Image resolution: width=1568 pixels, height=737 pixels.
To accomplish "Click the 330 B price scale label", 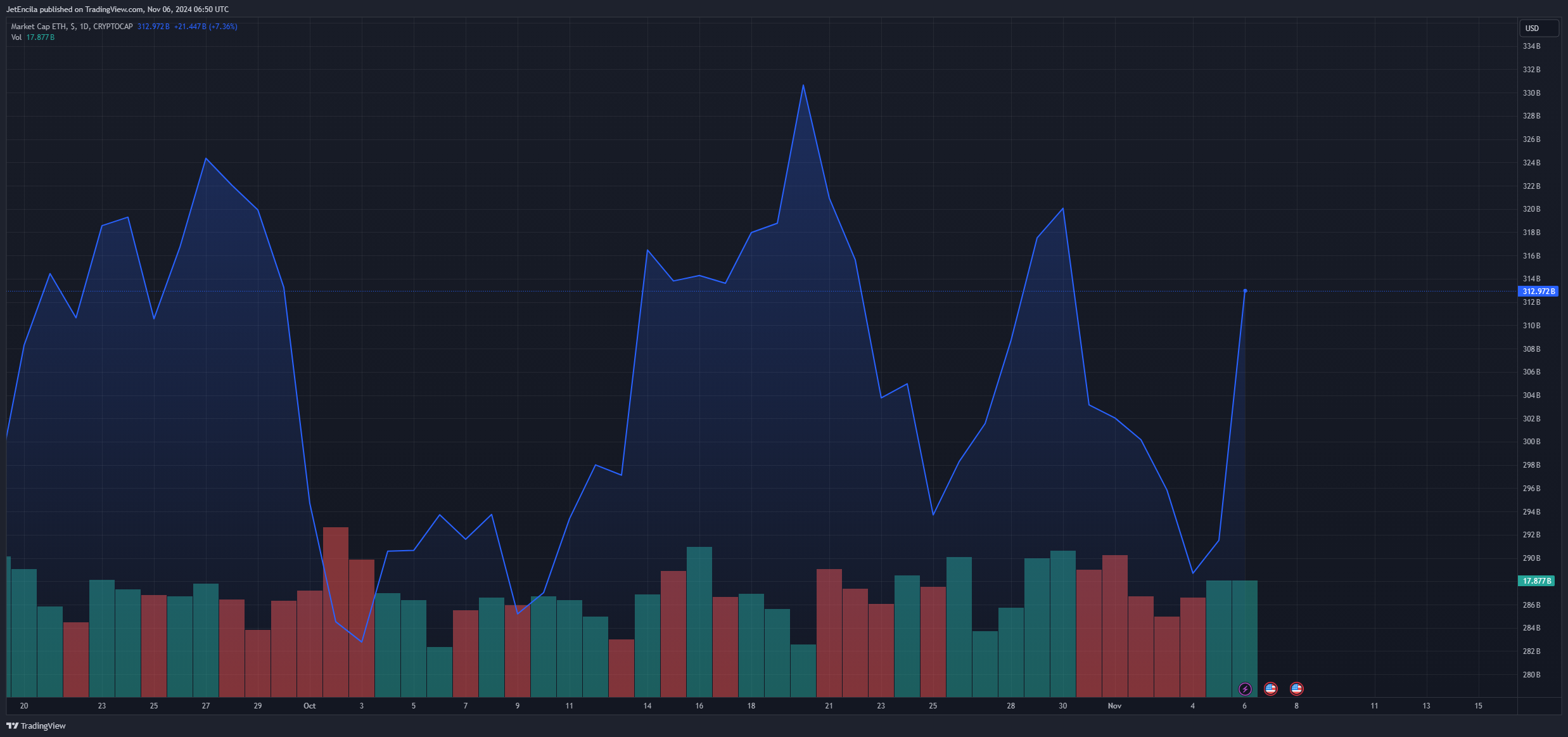I will (1531, 93).
